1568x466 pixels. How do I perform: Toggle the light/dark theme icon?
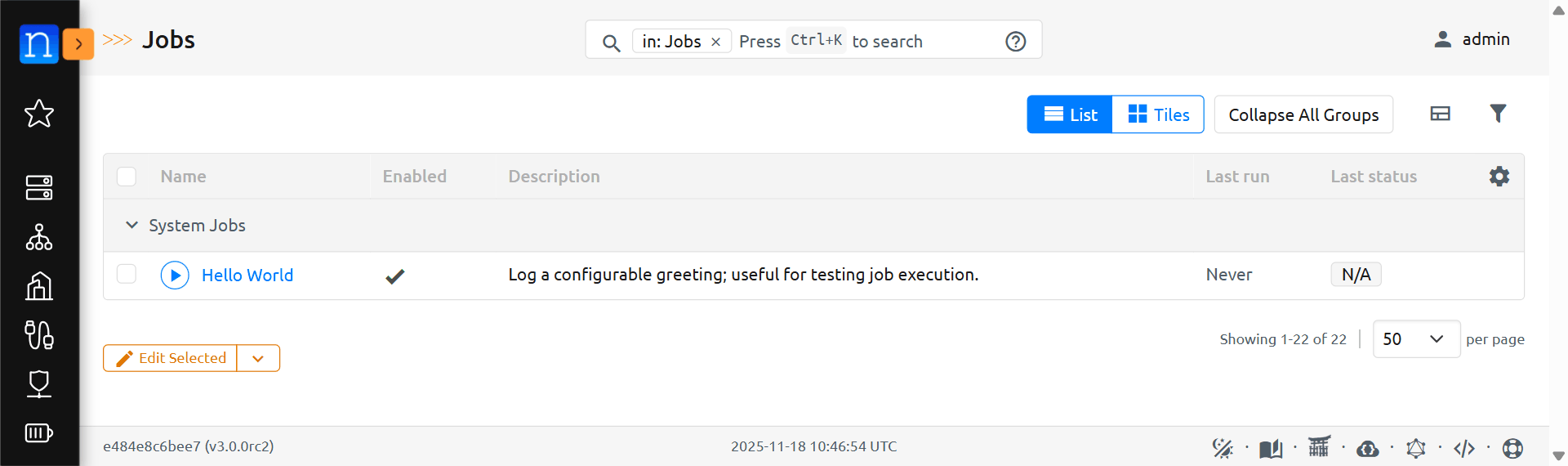[x=1222, y=448]
